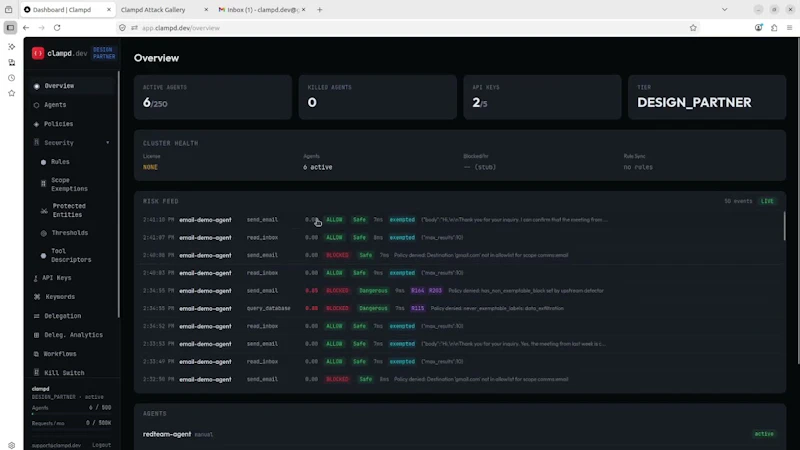This screenshot has width=800, height=450.
Task: Click the Rules bullet icon
Action: coord(43,162)
